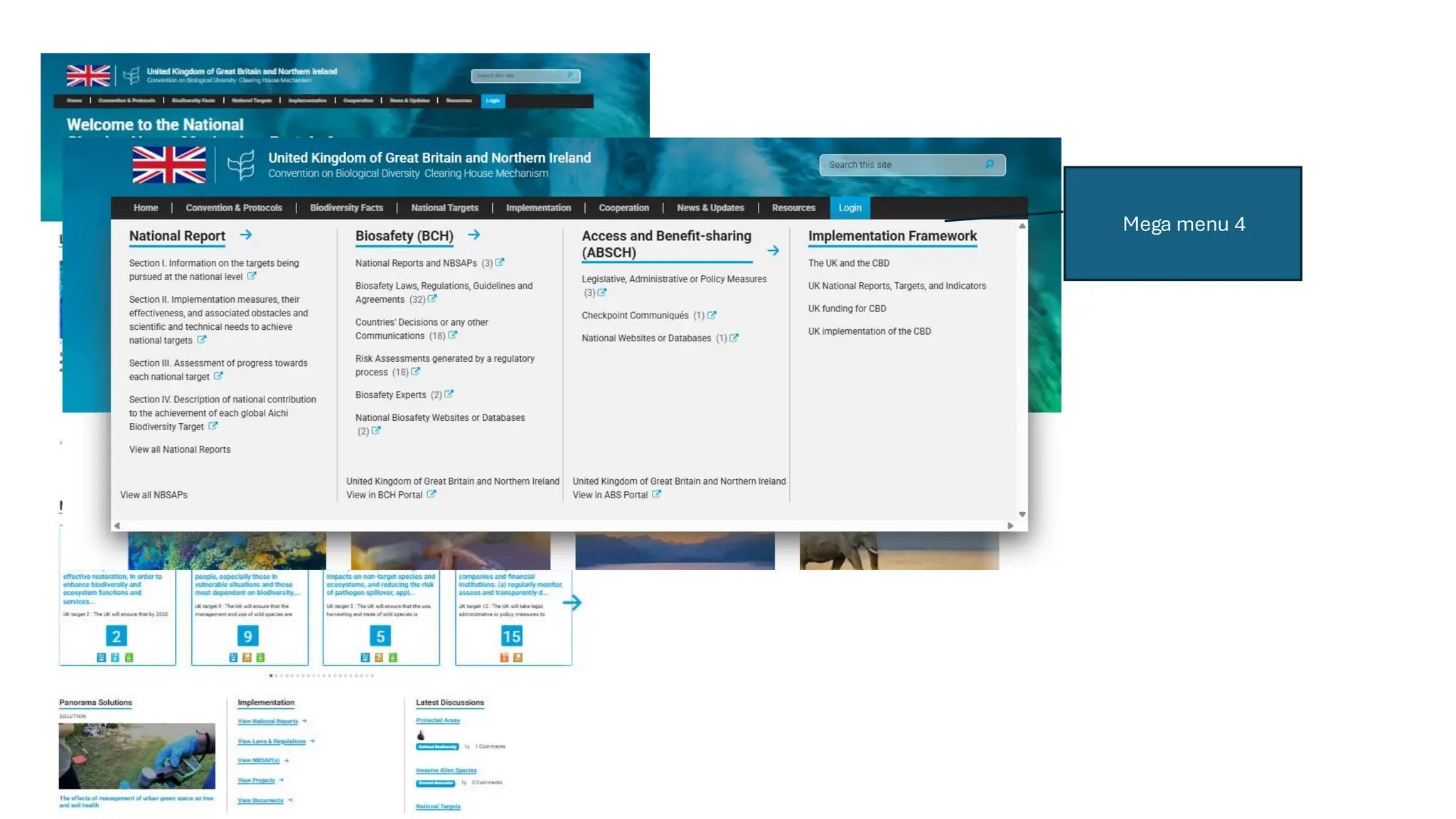Open the Biodiversity Facts menu
This screenshot has height=819, width=1456.
pos(346,208)
